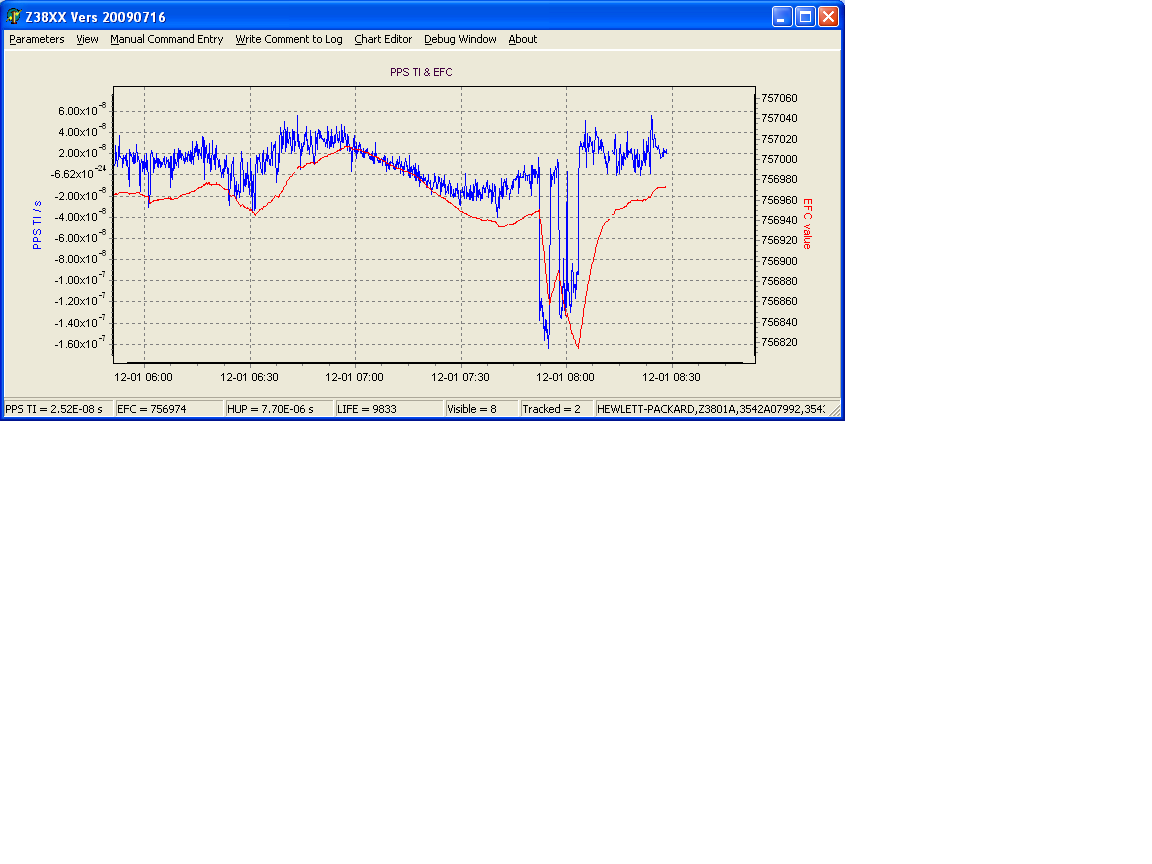Click the EFC value axis label
Screen dimensions: 1152x864
(x=807, y=223)
